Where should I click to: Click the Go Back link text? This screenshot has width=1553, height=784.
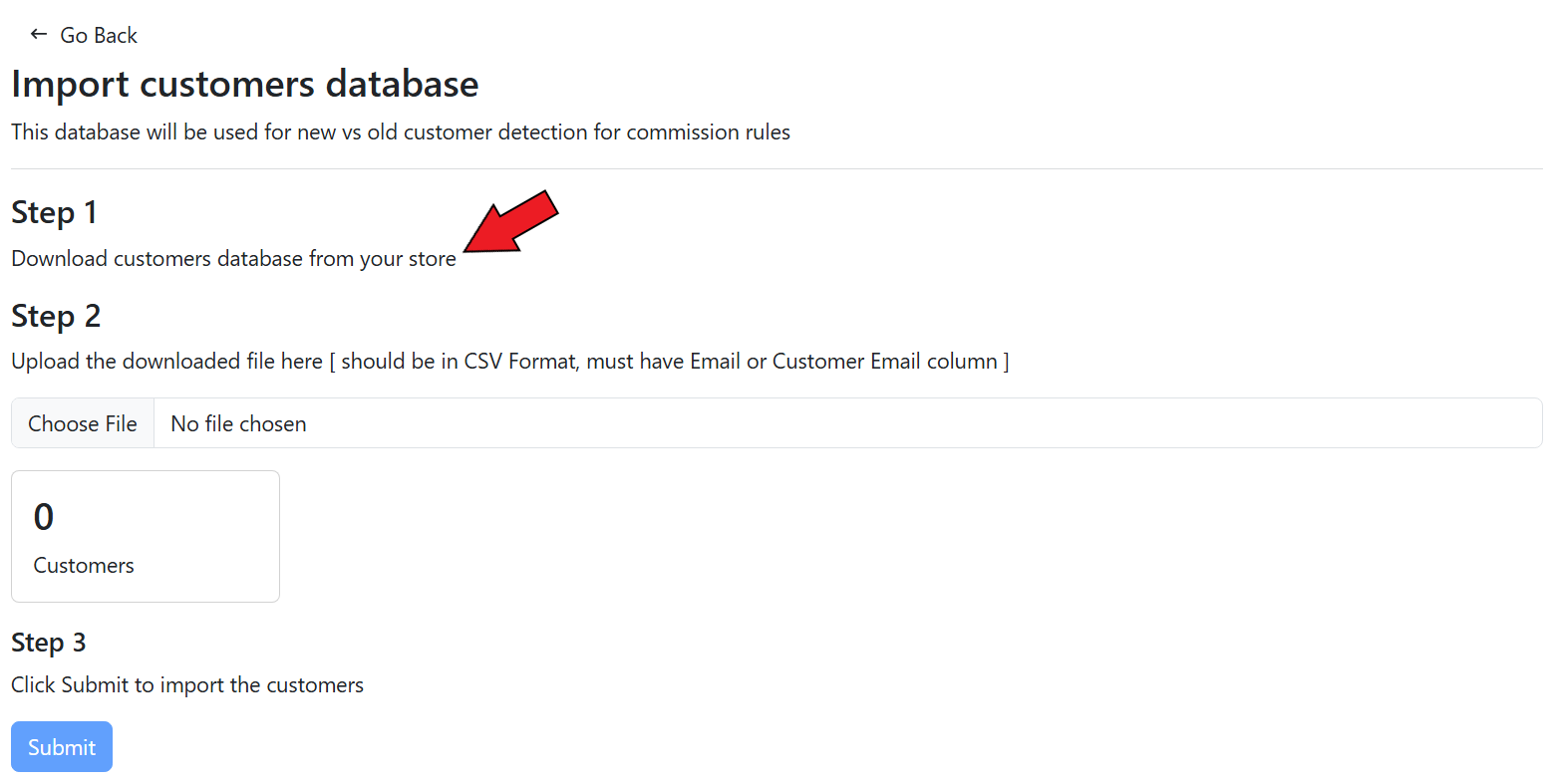pos(99,36)
